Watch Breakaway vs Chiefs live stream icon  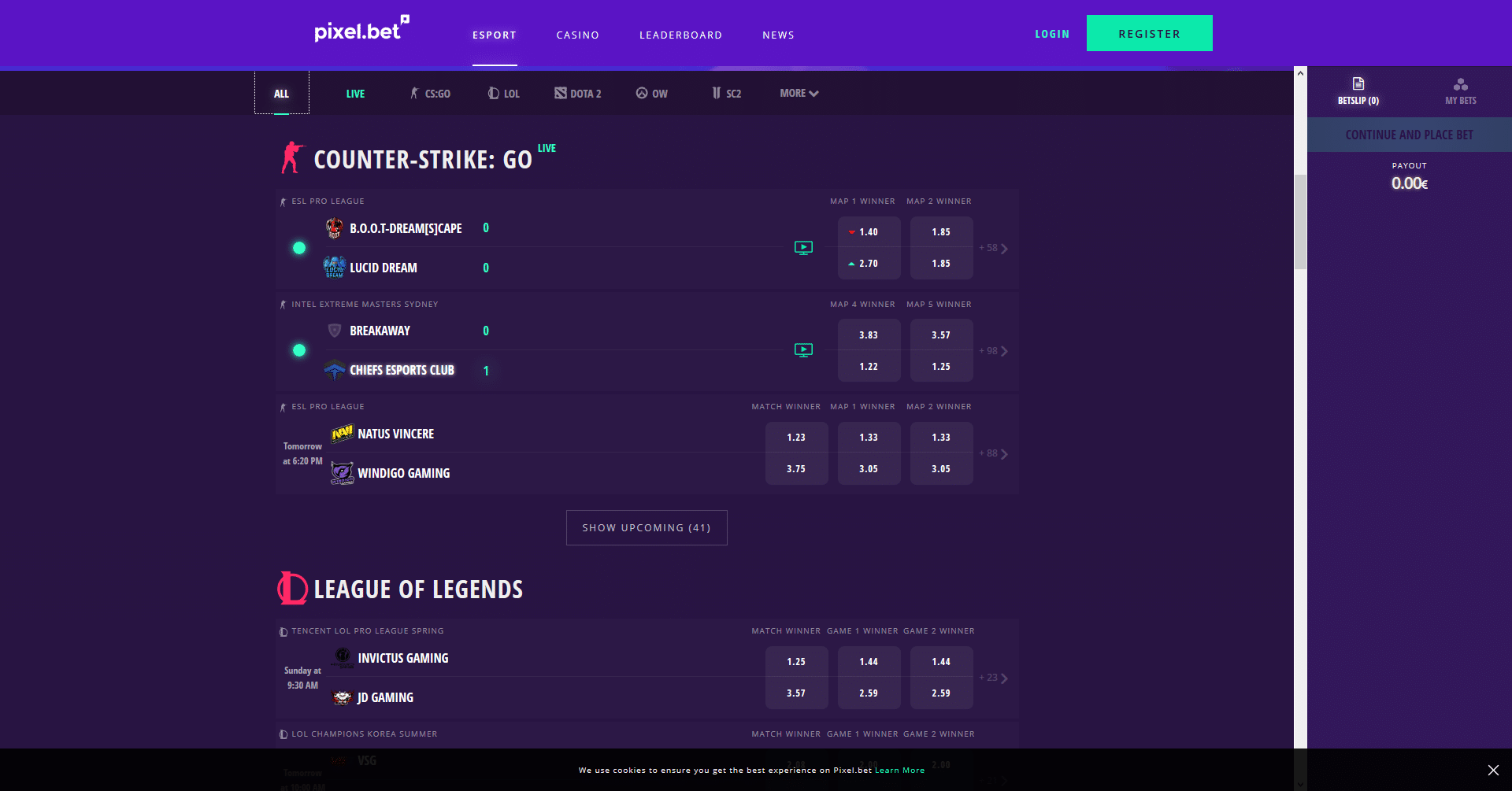(803, 350)
